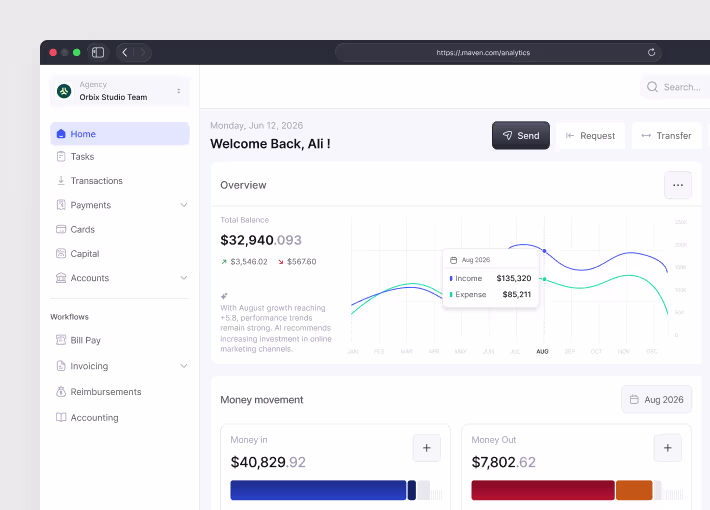710x510 pixels.
Task: Click the orange Money Out bar segment
Action: pyautogui.click(x=634, y=490)
